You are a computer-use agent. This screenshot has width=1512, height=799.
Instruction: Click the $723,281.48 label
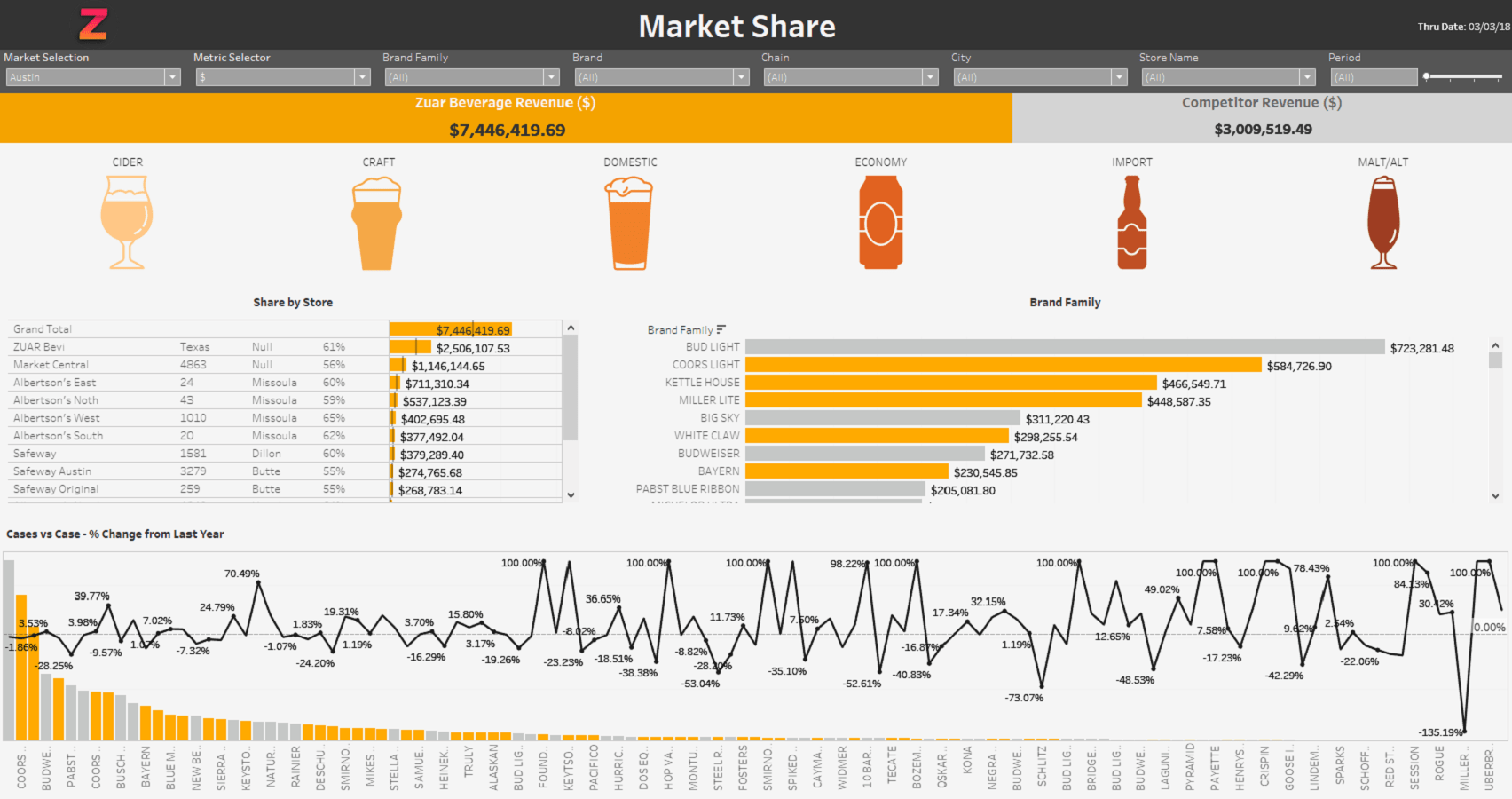point(1422,348)
